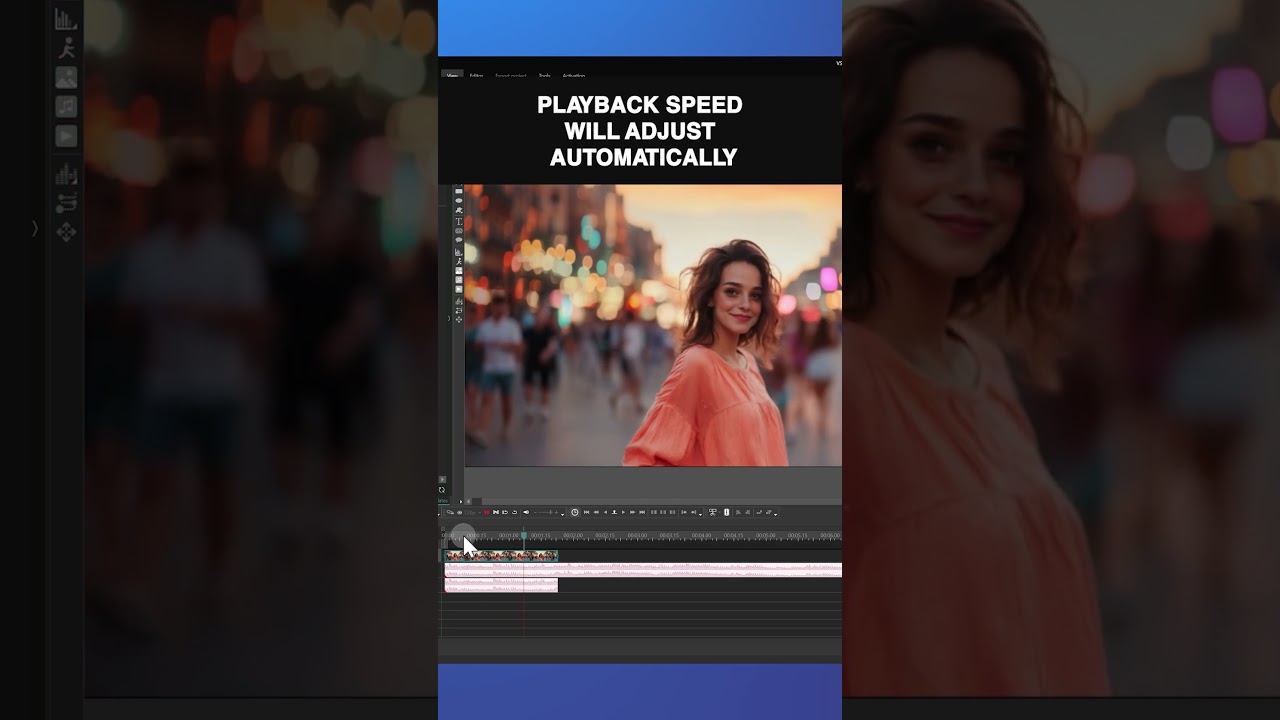Select the video clip thumbnail strip
Image resolution: width=1280 pixels, height=720 pixels.
point(501,555)
